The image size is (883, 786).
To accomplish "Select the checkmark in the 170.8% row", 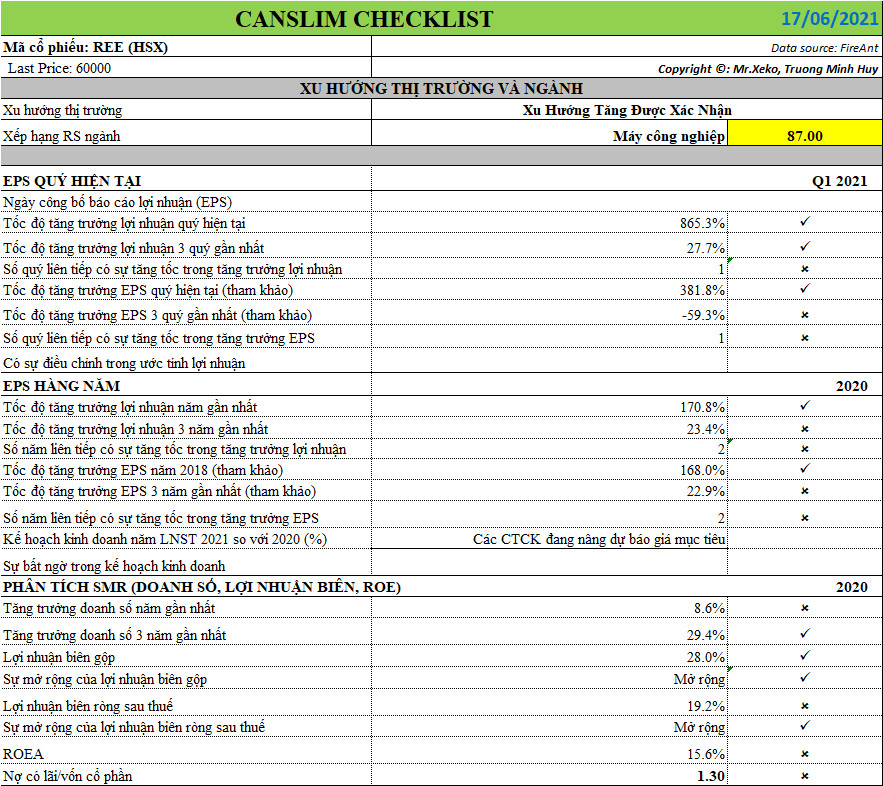I will pyautogui.click(x=805, y=406).
